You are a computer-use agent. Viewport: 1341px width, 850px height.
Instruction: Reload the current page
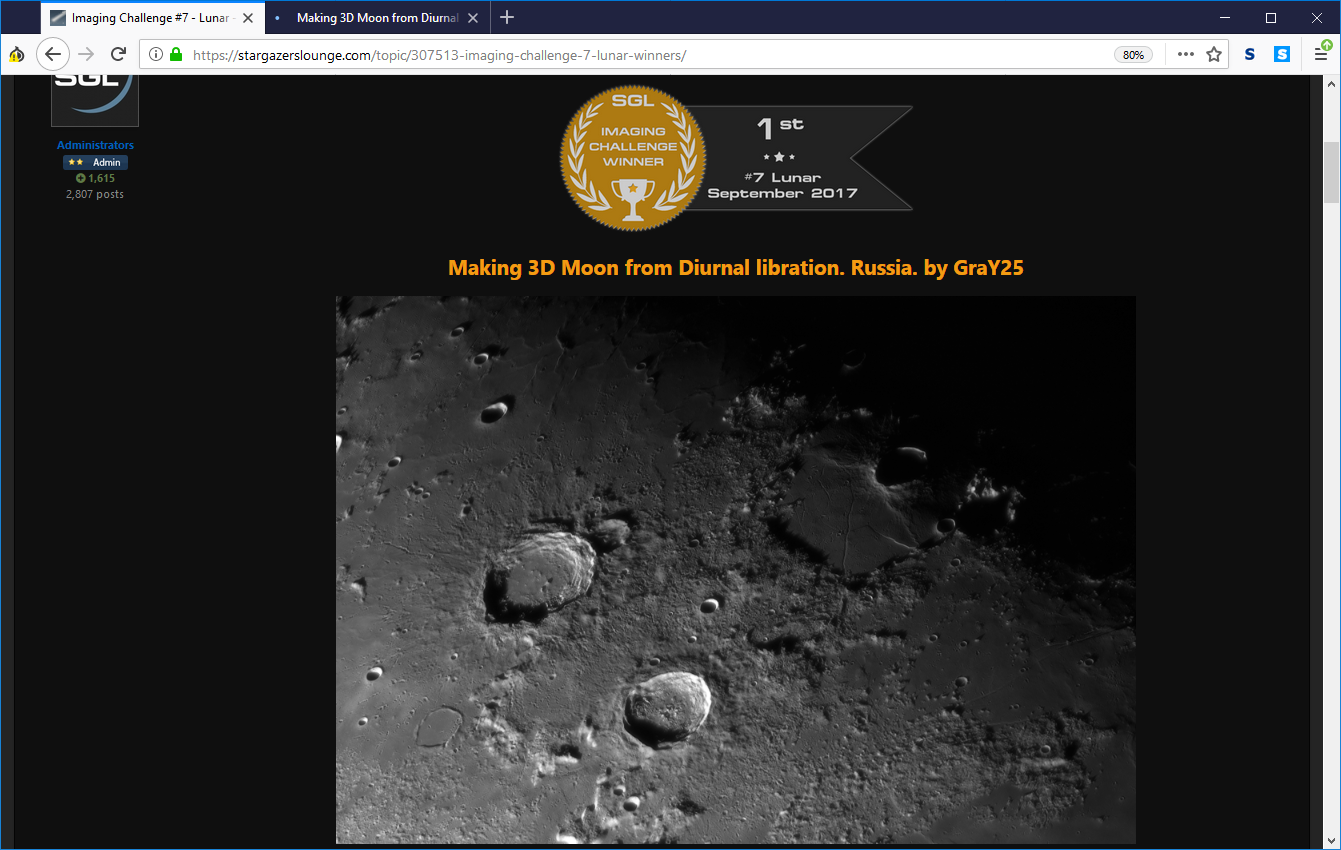coord(118,55)
